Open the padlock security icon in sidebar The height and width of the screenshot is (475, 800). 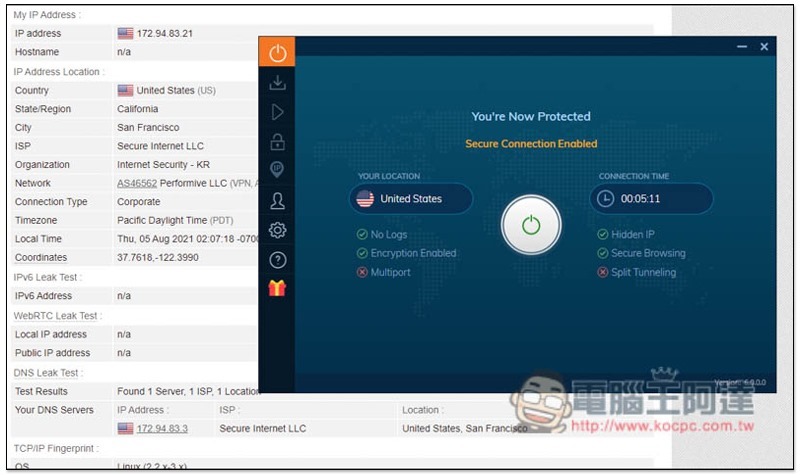pos(277,142)
